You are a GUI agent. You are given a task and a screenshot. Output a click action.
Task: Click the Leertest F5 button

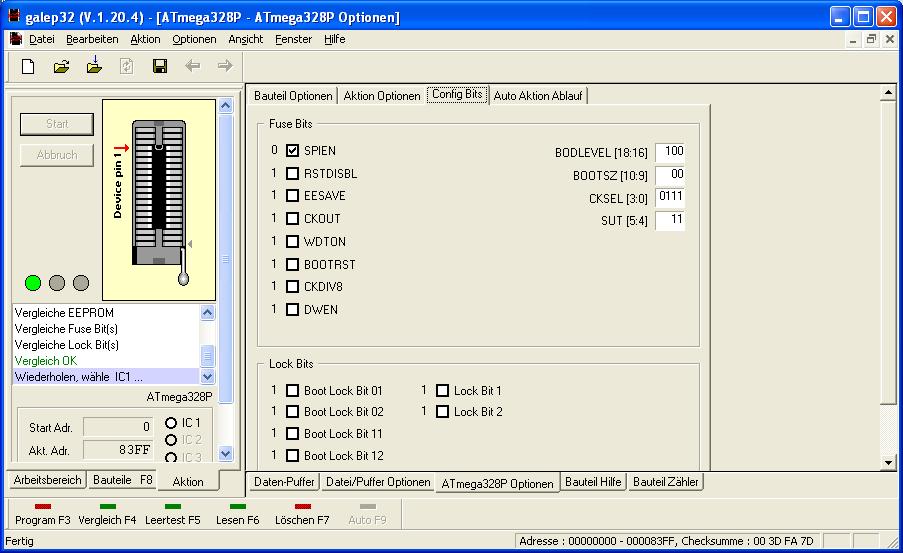click(173, 514)
